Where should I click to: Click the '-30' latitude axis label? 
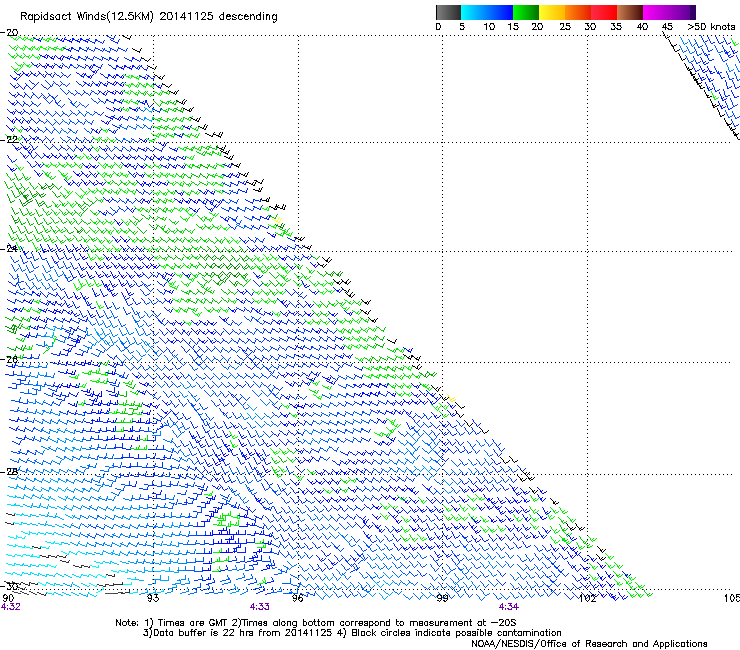coord(9,586)
